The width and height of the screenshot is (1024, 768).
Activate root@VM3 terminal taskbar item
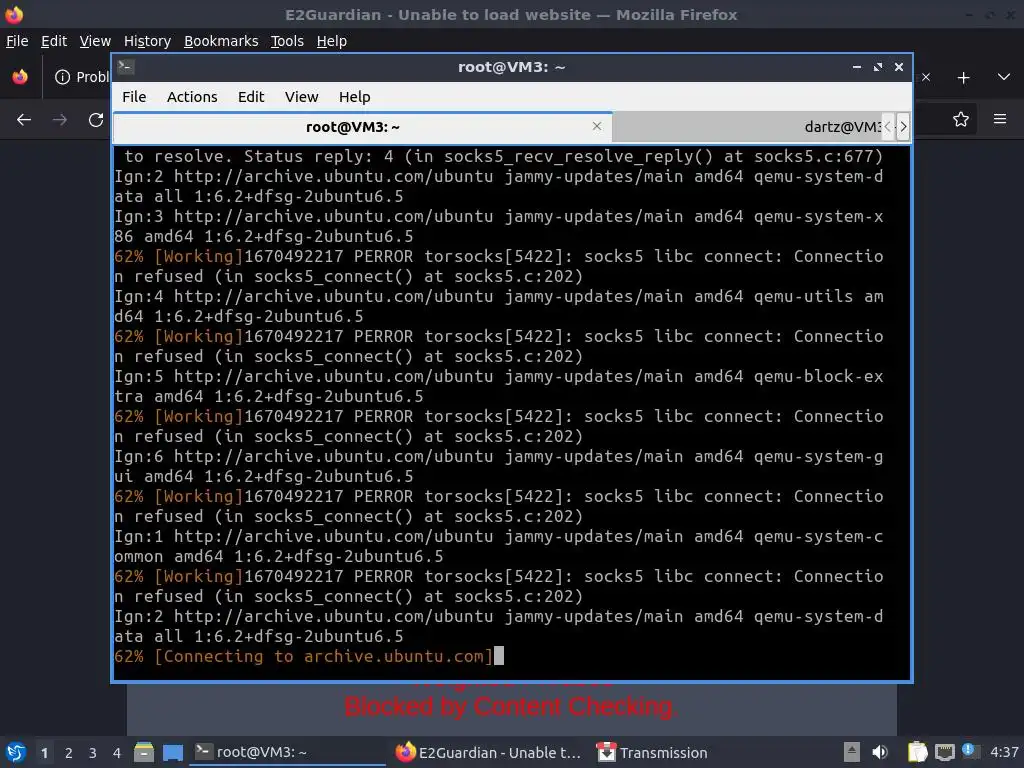(287, 752)
